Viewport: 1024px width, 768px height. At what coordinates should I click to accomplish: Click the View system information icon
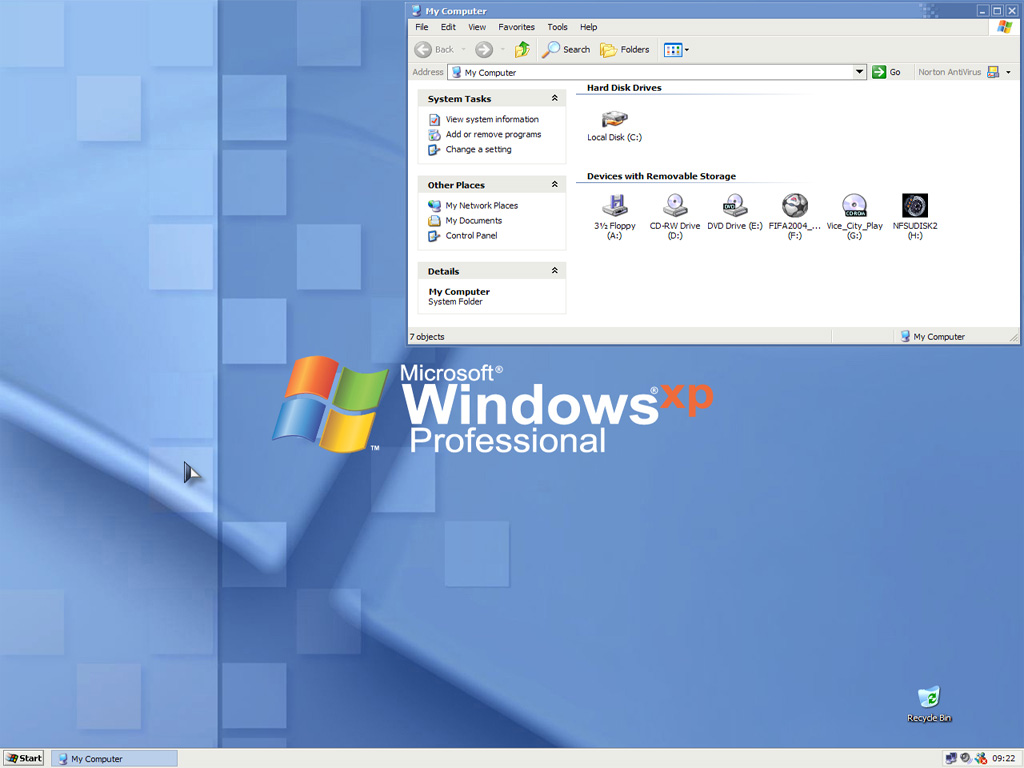point(434,120)
